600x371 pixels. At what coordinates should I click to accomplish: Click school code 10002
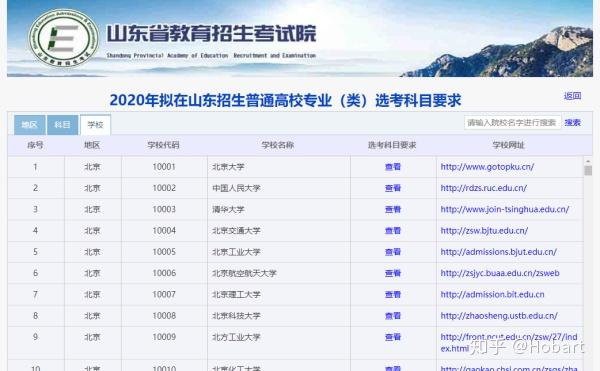tap(164, 188)
